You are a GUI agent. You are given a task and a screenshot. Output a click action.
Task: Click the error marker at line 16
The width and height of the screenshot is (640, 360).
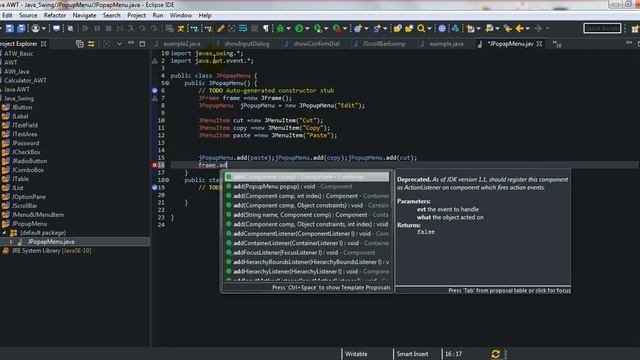click(x=155, y=165)
